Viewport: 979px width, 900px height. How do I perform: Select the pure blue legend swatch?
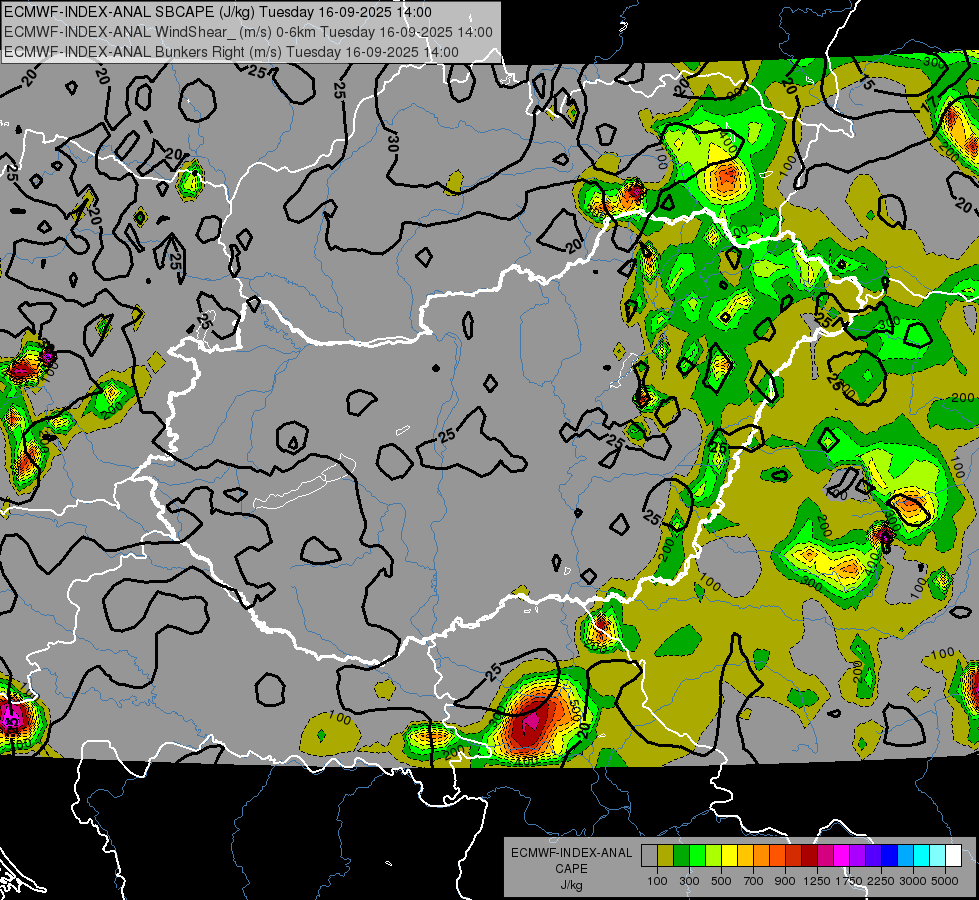coord(890,855)
